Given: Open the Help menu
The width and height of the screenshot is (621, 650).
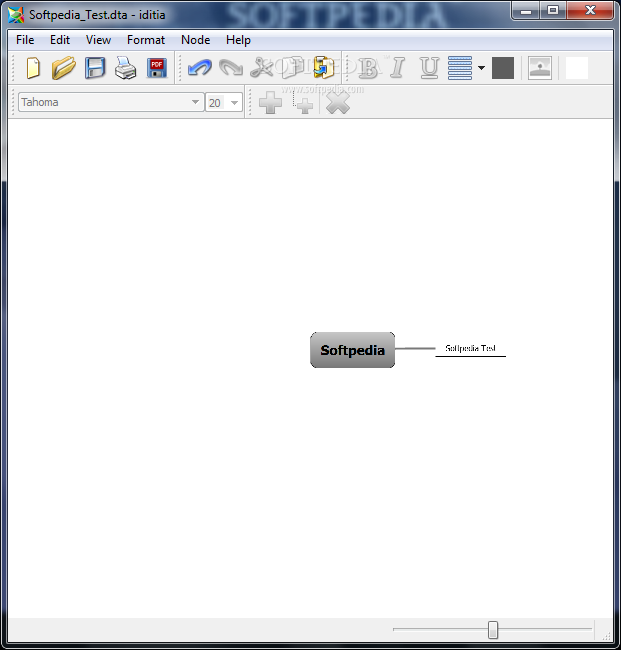Looking at the screenshot, I should (x=238, y=40).
